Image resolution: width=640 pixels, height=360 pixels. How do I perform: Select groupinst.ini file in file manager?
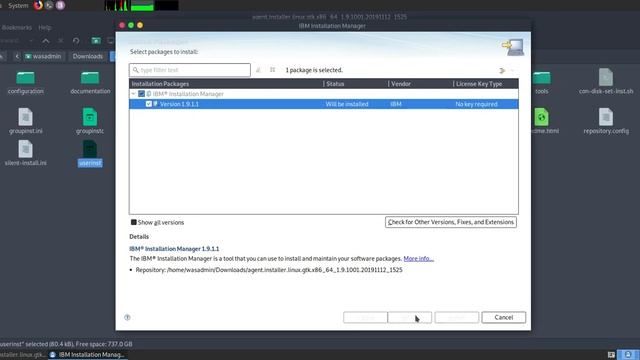[25, 121]
